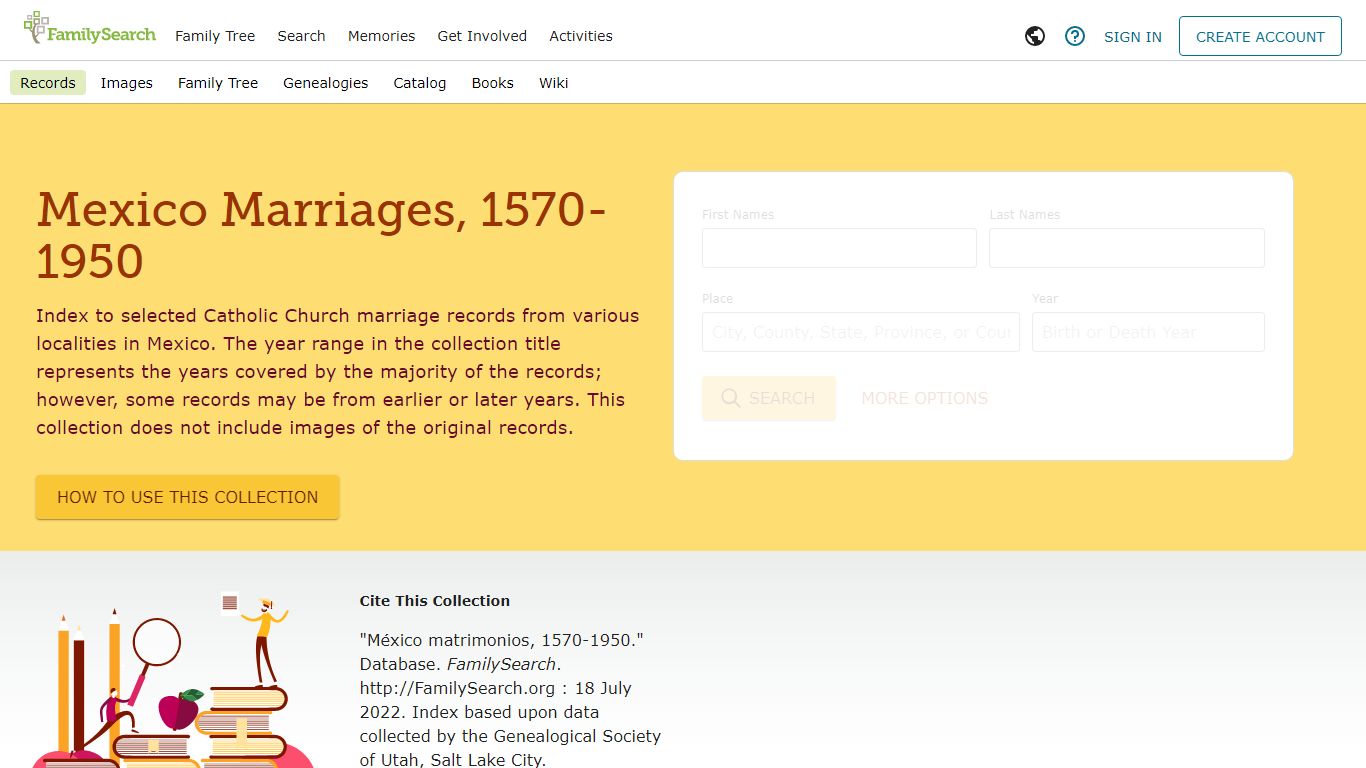Open the language globe icon

[1034, 36]
